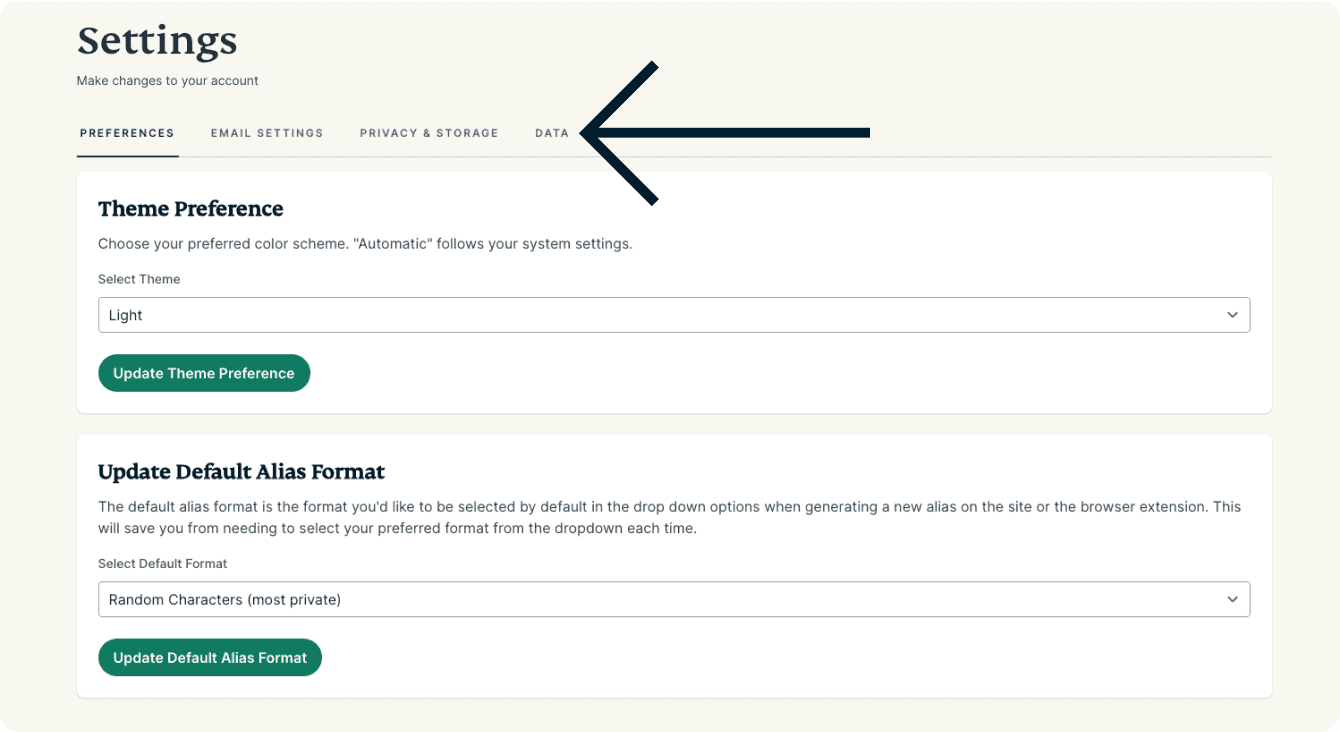The height and width of the screenshot is (732, 1340).
Task: Click the "Select Theme" field label
Action: (139, 279)
